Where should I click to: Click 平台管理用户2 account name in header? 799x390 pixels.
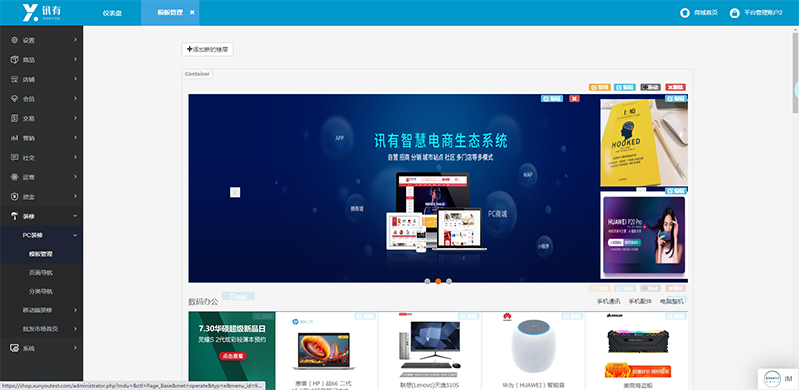[x=763, y=13]
